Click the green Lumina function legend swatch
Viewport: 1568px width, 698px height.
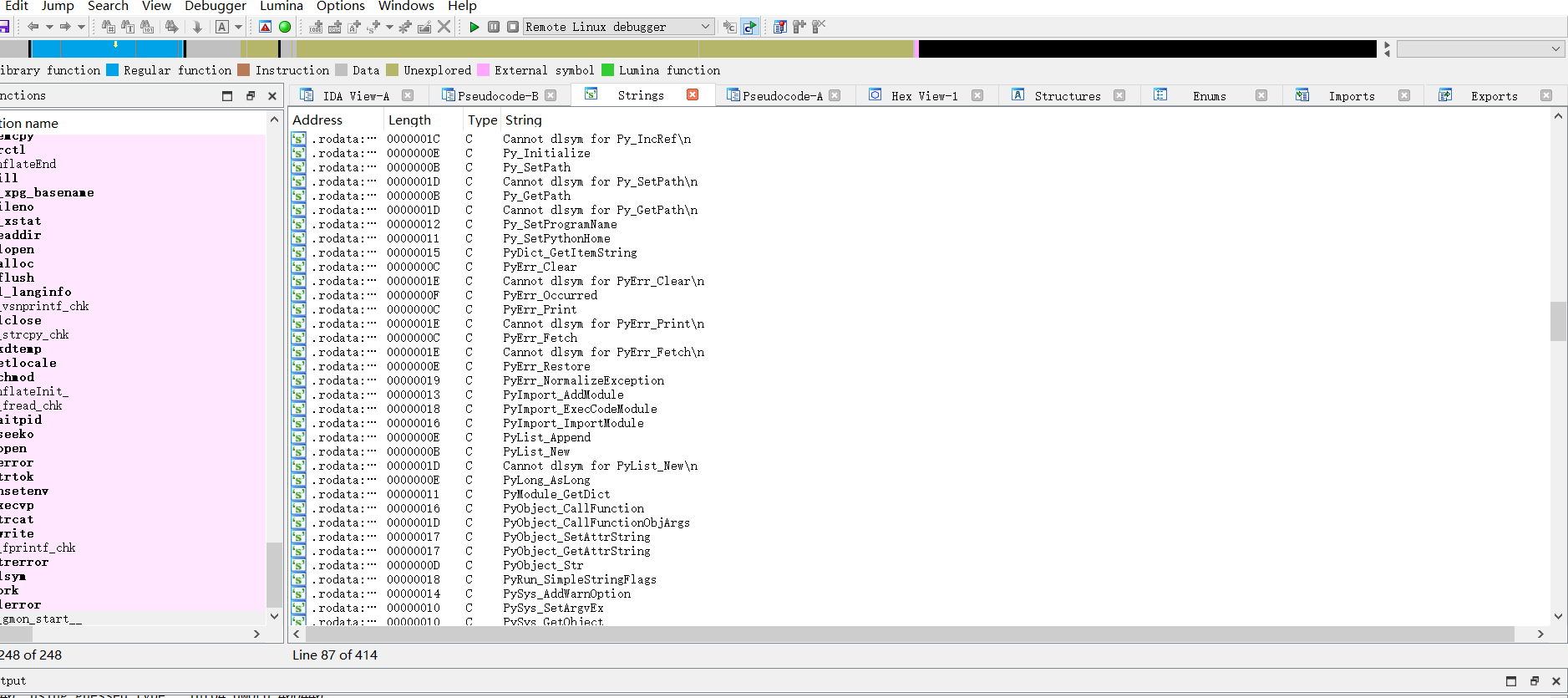[607, 70]
